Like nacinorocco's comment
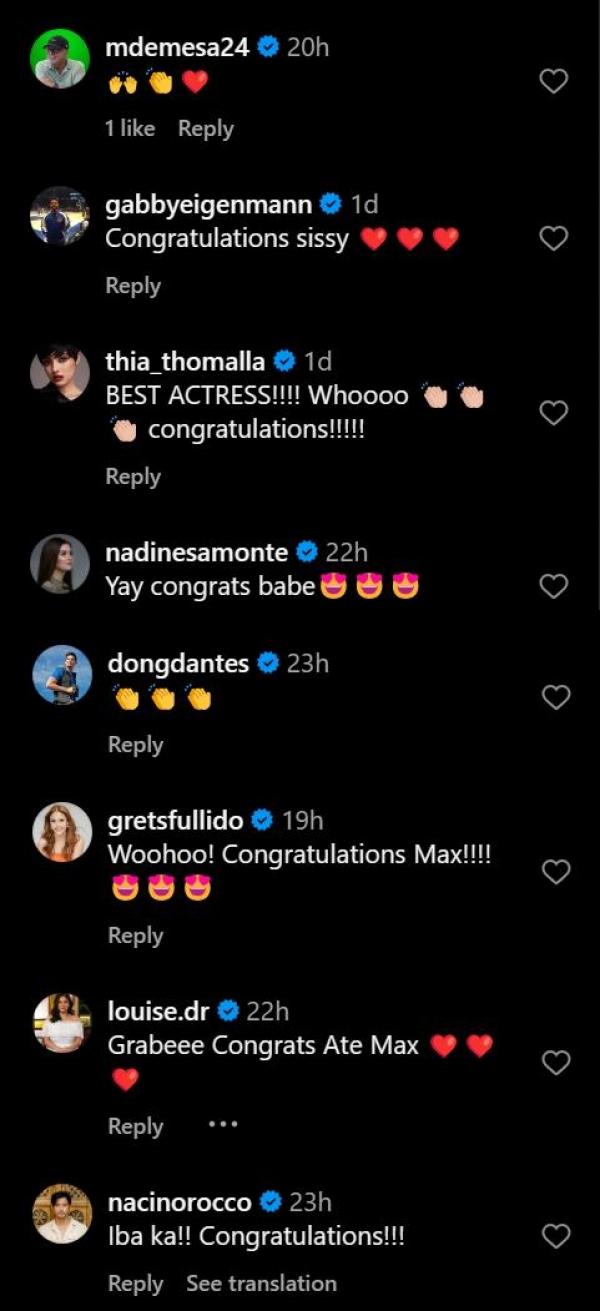This screenshot has height=1311, width=600. 554,1237
